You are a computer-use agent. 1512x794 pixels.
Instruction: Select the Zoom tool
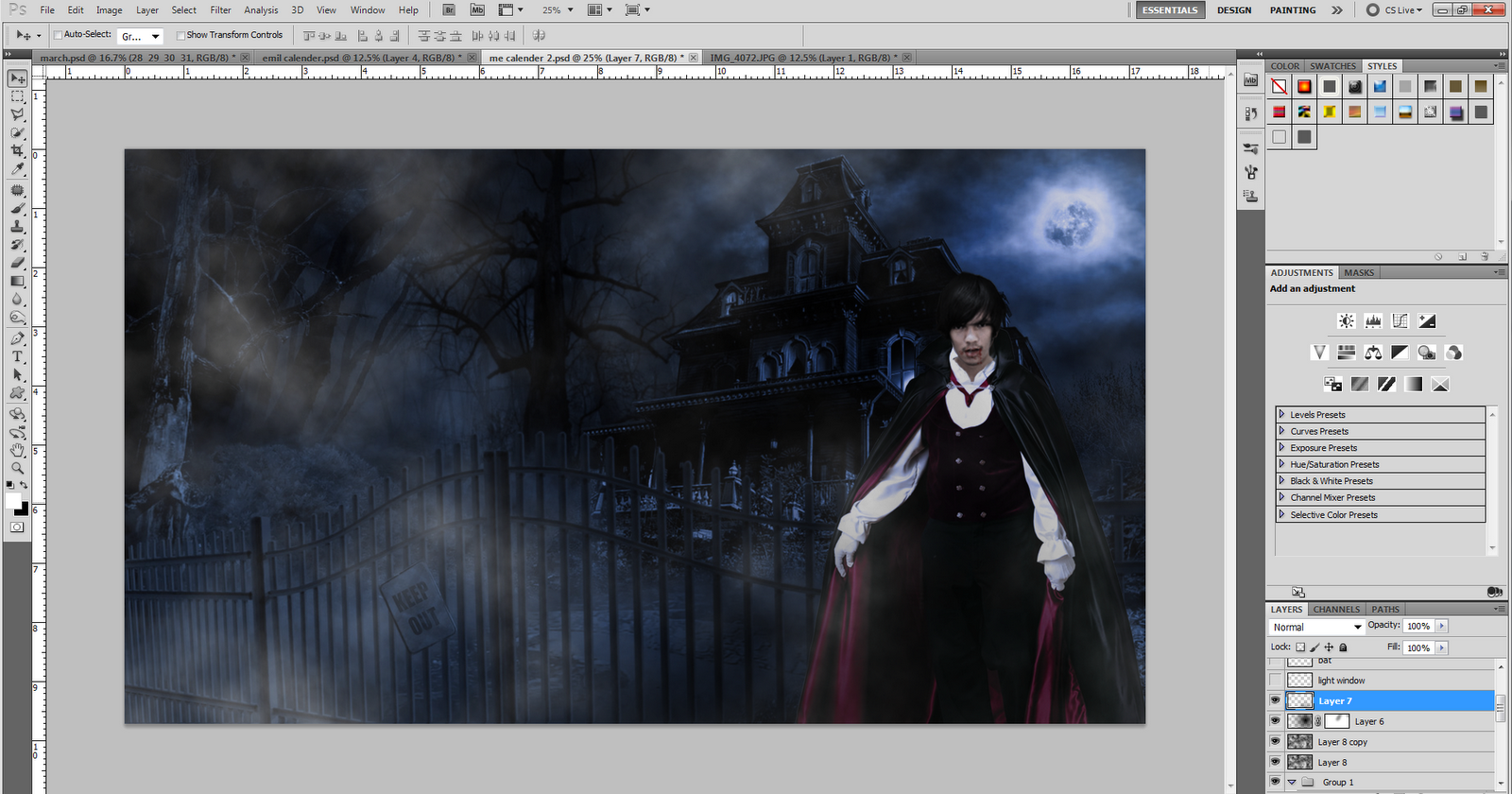point(17,468)
